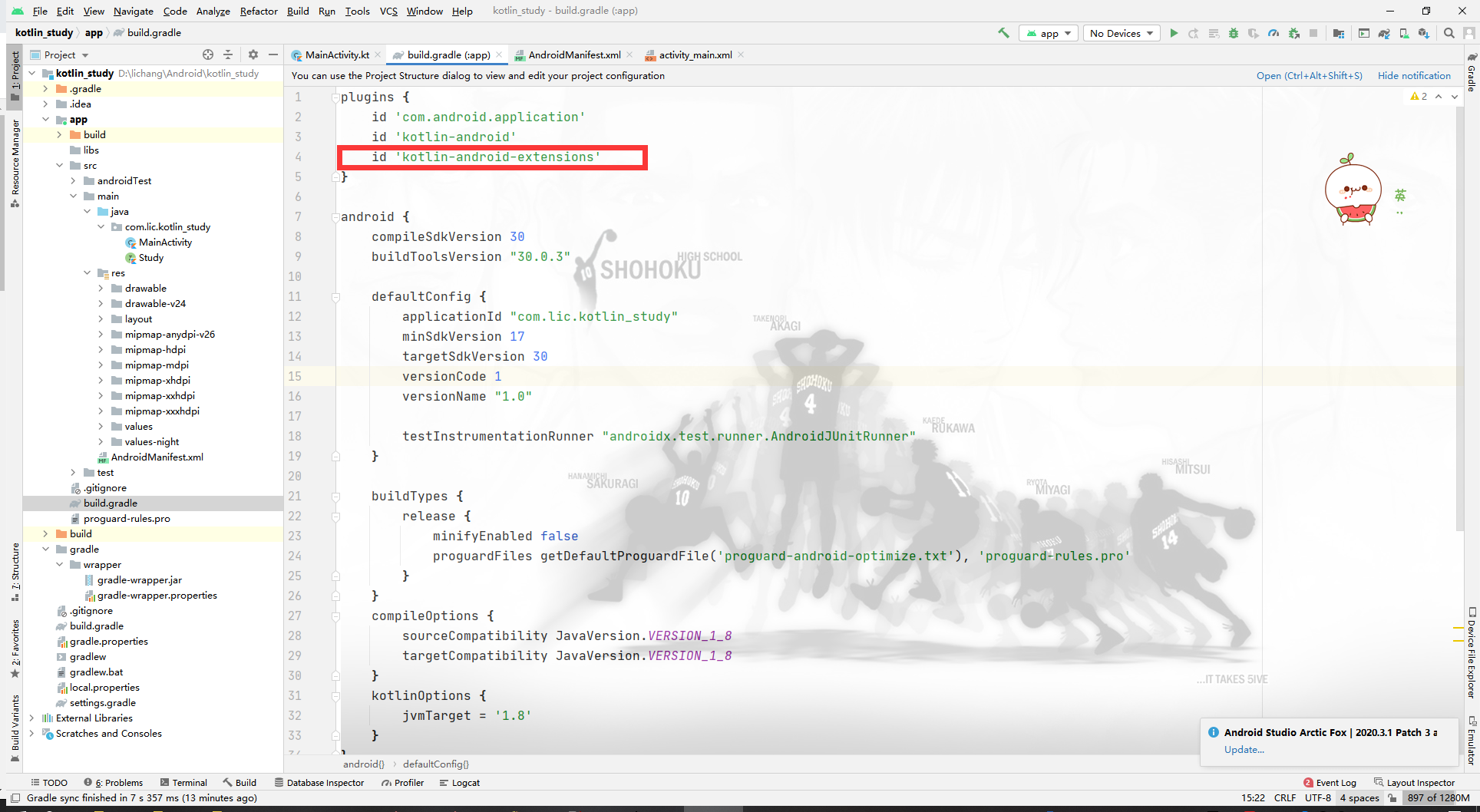Toggle the Resource Manager sidebar button

click(15, 163)
